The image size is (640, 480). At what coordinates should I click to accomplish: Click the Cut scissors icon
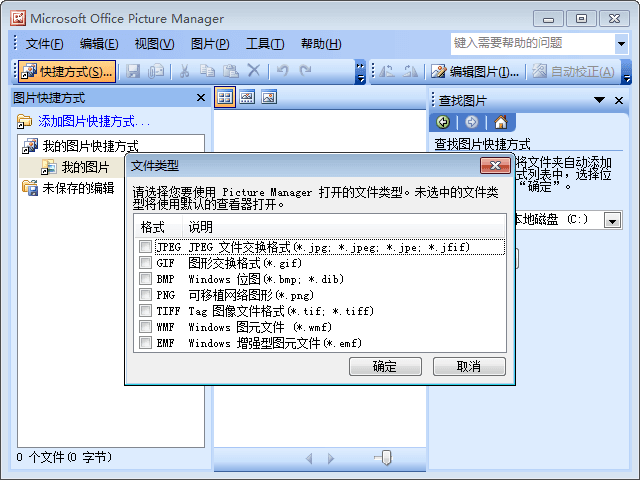pos(184,71)
